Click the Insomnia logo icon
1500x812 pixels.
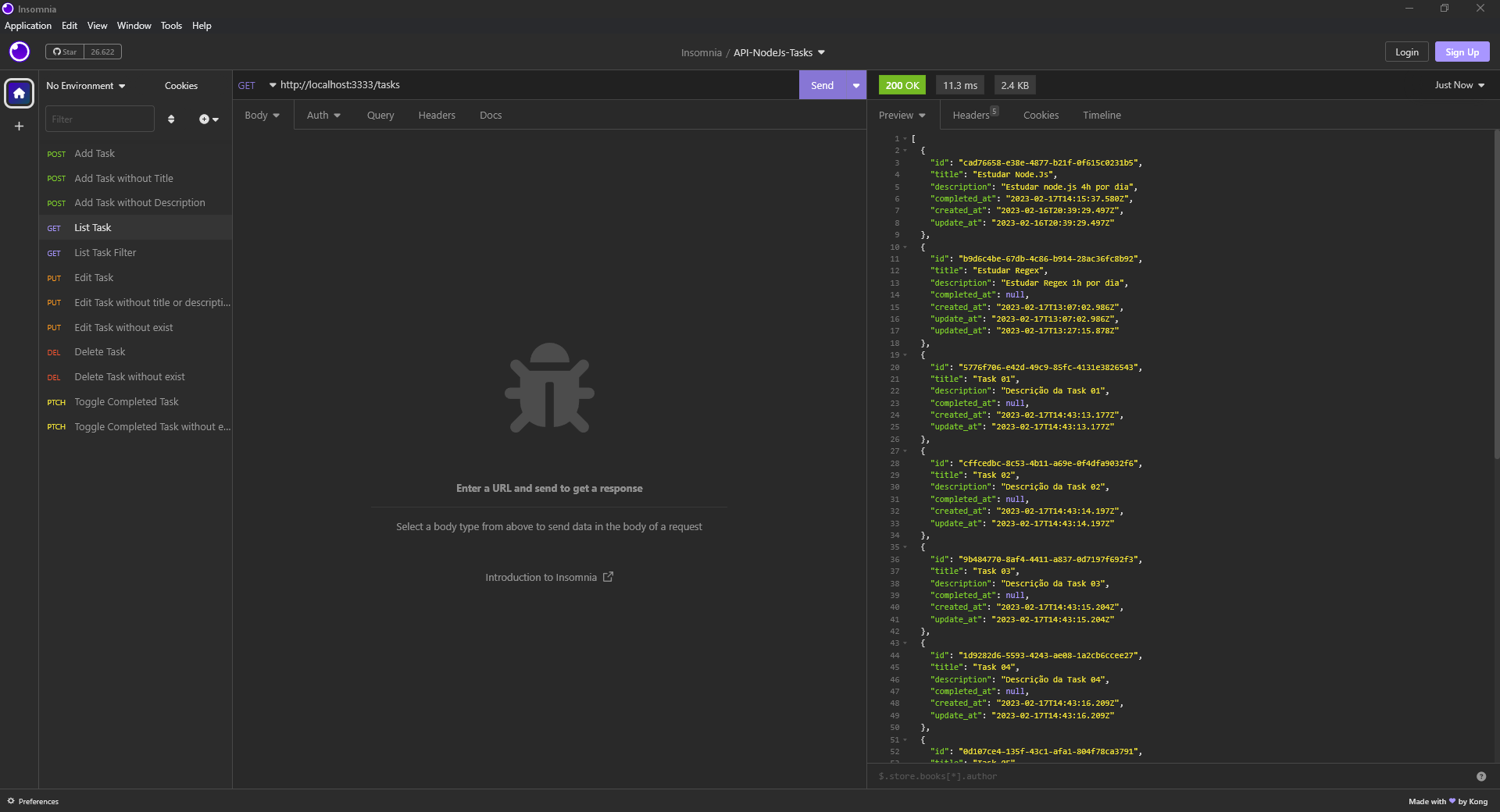pyautogui.click(x=20, y=52)
